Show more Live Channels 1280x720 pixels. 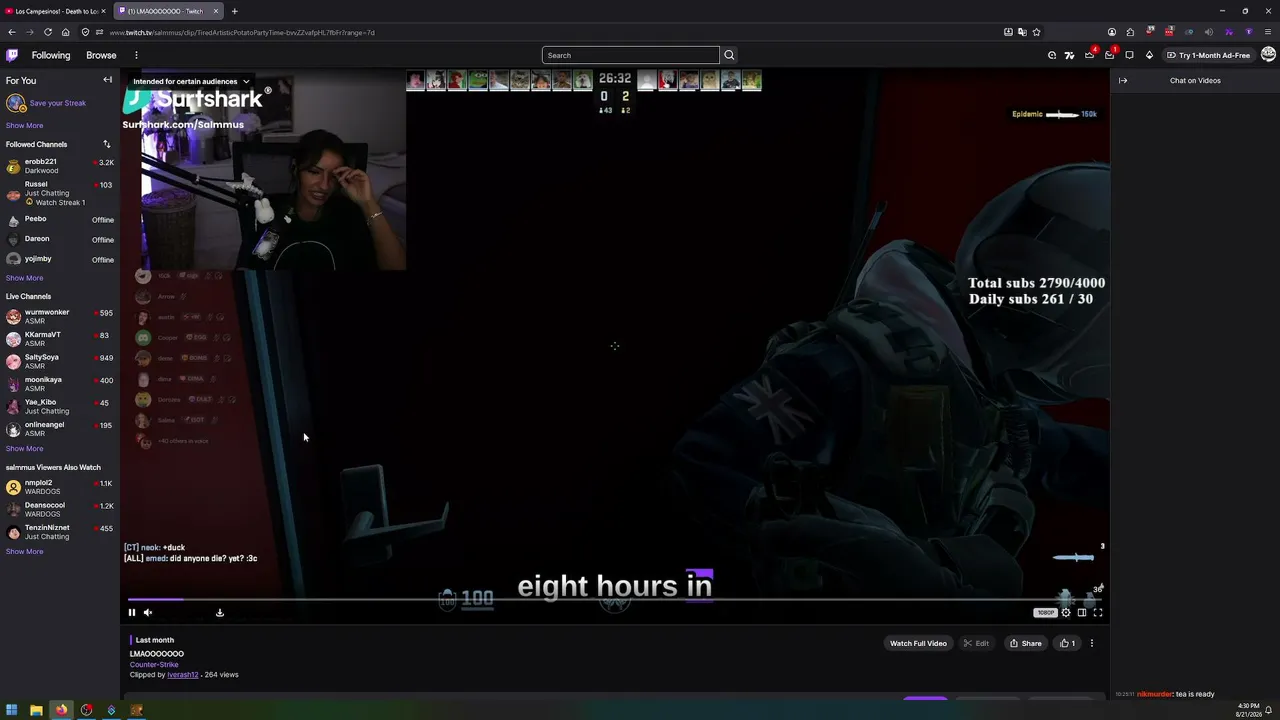click(x=24, y=448)
